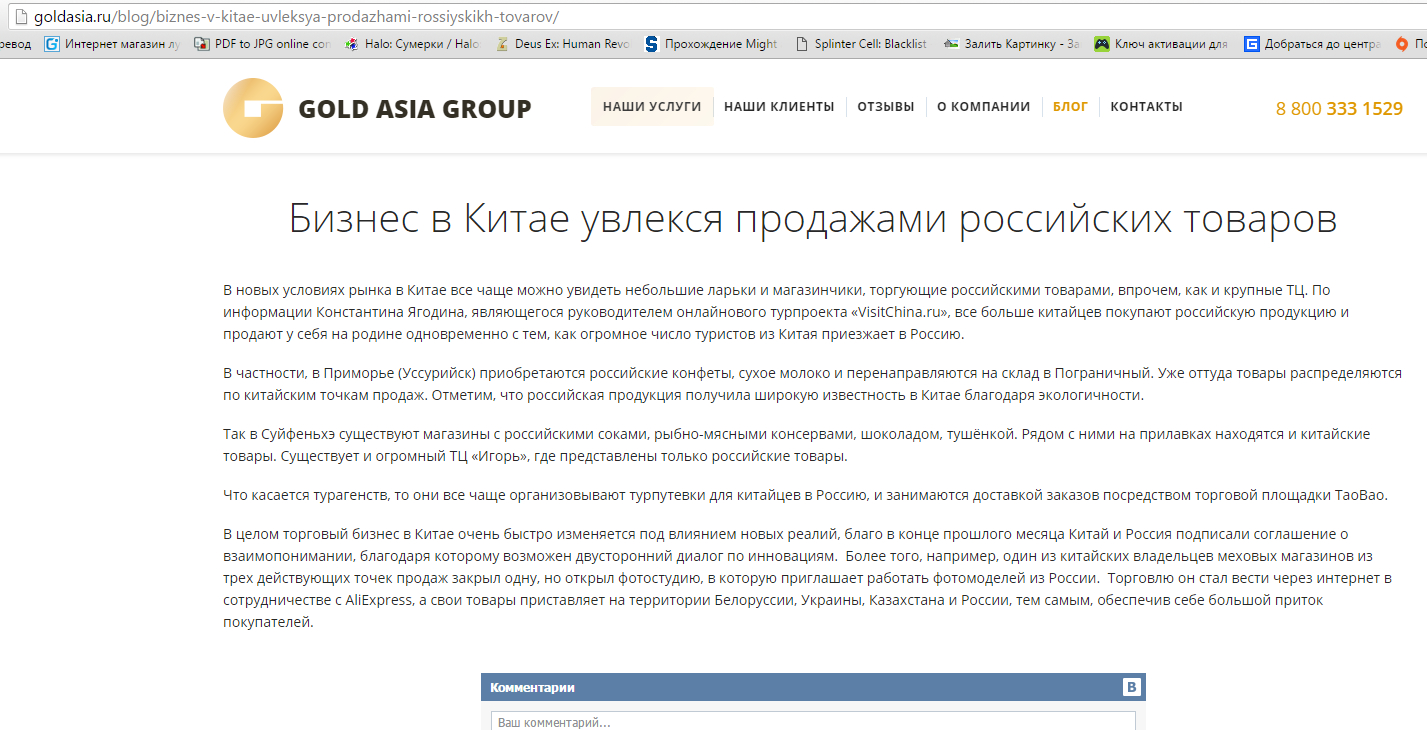Click the word 'AliExpress' in the last paragraph
Viewport: 1427px width, 730px height.
[x=380, y=600]
